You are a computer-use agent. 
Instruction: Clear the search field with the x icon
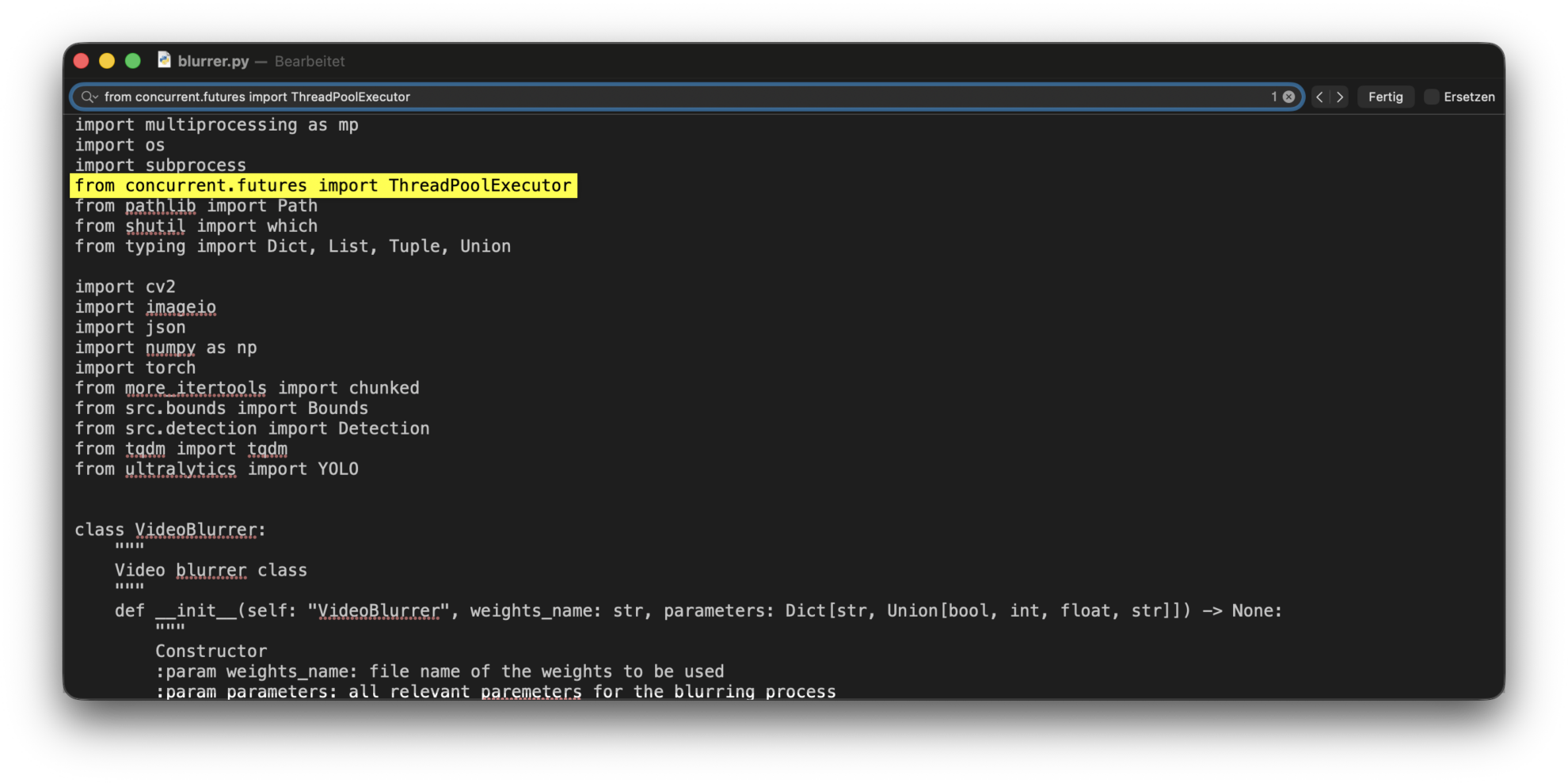[x=1288, y=97]
